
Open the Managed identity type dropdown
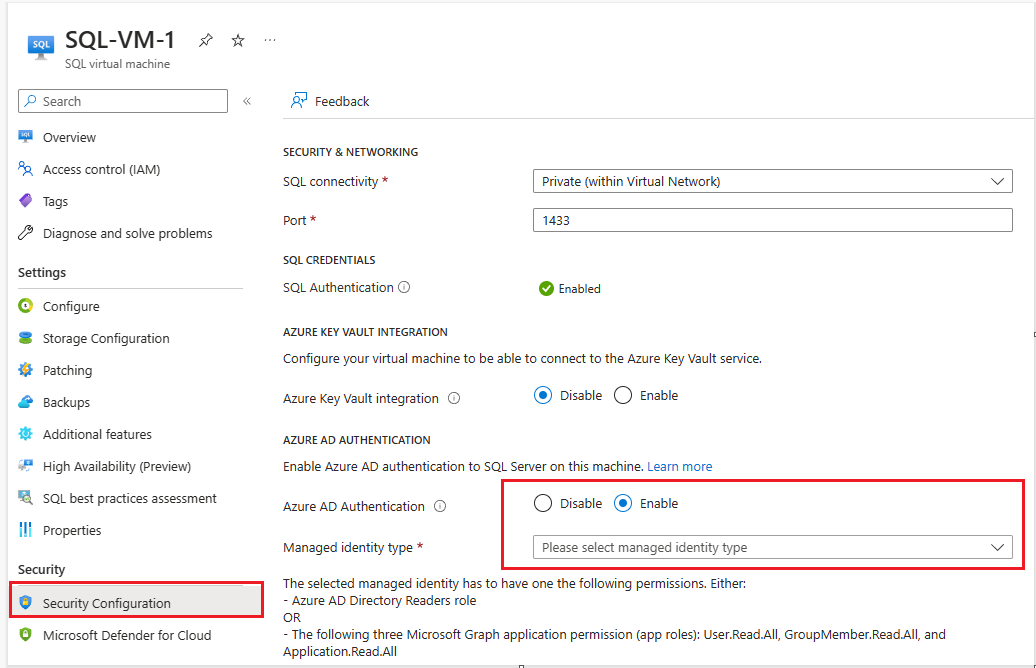click(772, 547)
